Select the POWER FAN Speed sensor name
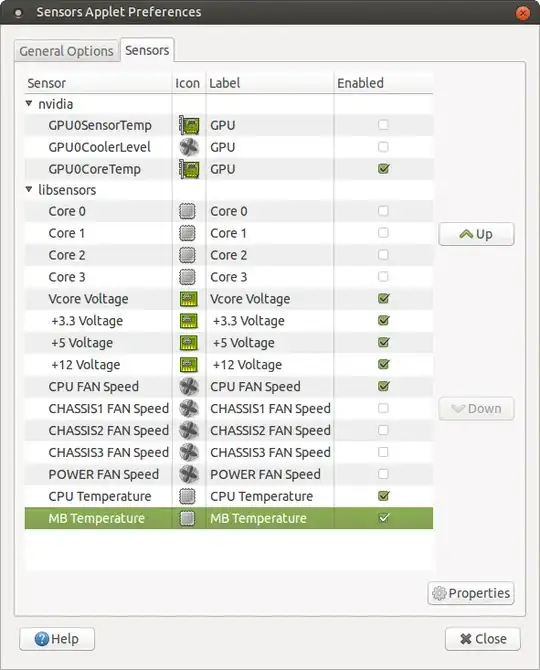 pos(103,474)
